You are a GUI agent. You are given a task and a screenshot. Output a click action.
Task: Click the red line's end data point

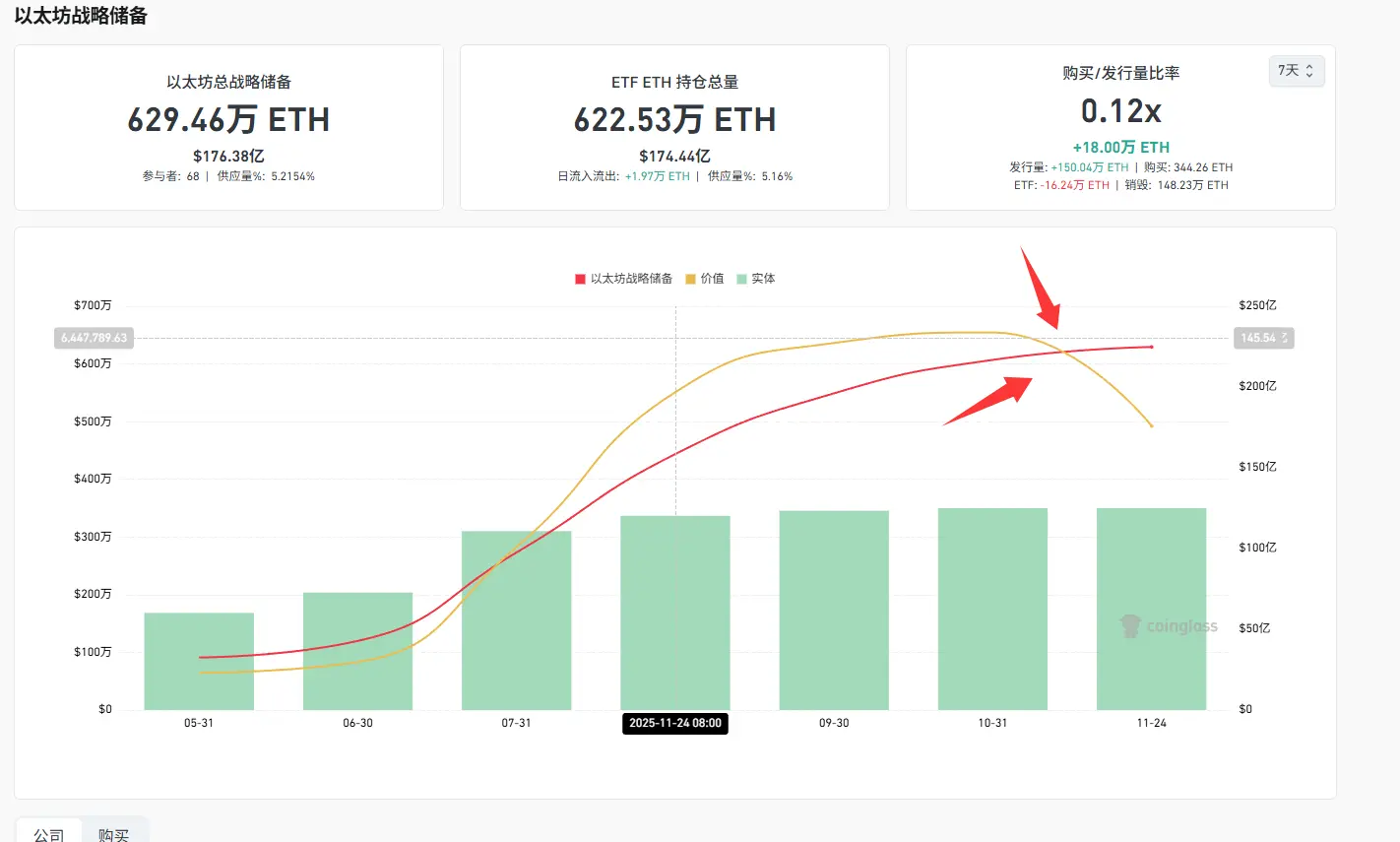1152,347
